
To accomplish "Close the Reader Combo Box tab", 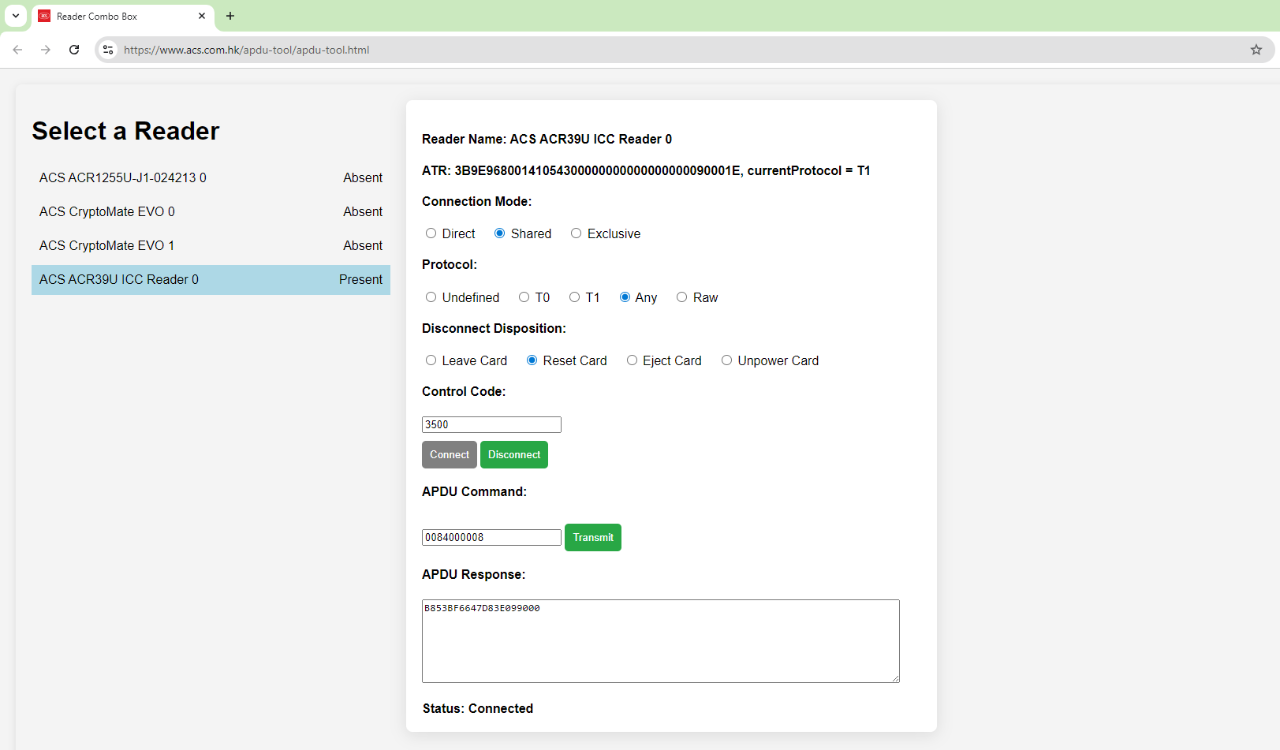I will 201,16.
